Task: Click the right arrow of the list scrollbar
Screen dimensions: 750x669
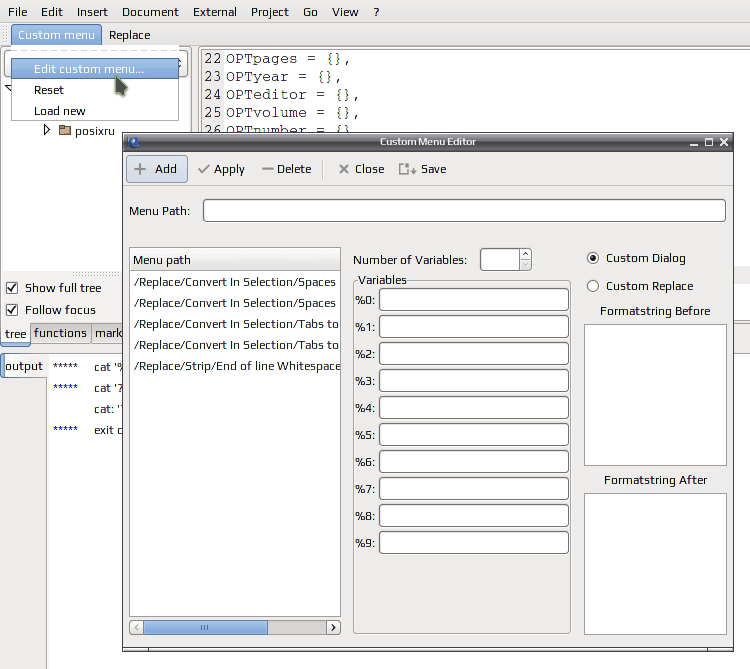Action: (x=333, y=627)
